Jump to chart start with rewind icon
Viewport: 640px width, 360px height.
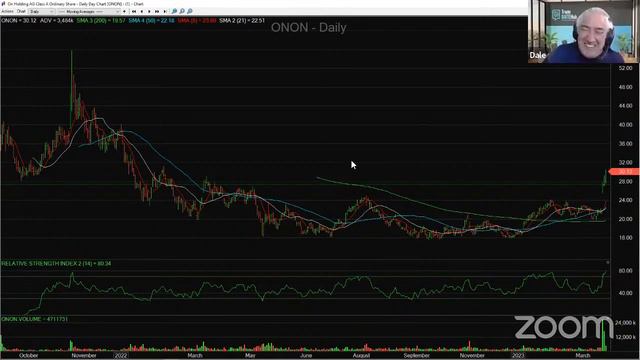pyautogui.click(x=134, y=11)
